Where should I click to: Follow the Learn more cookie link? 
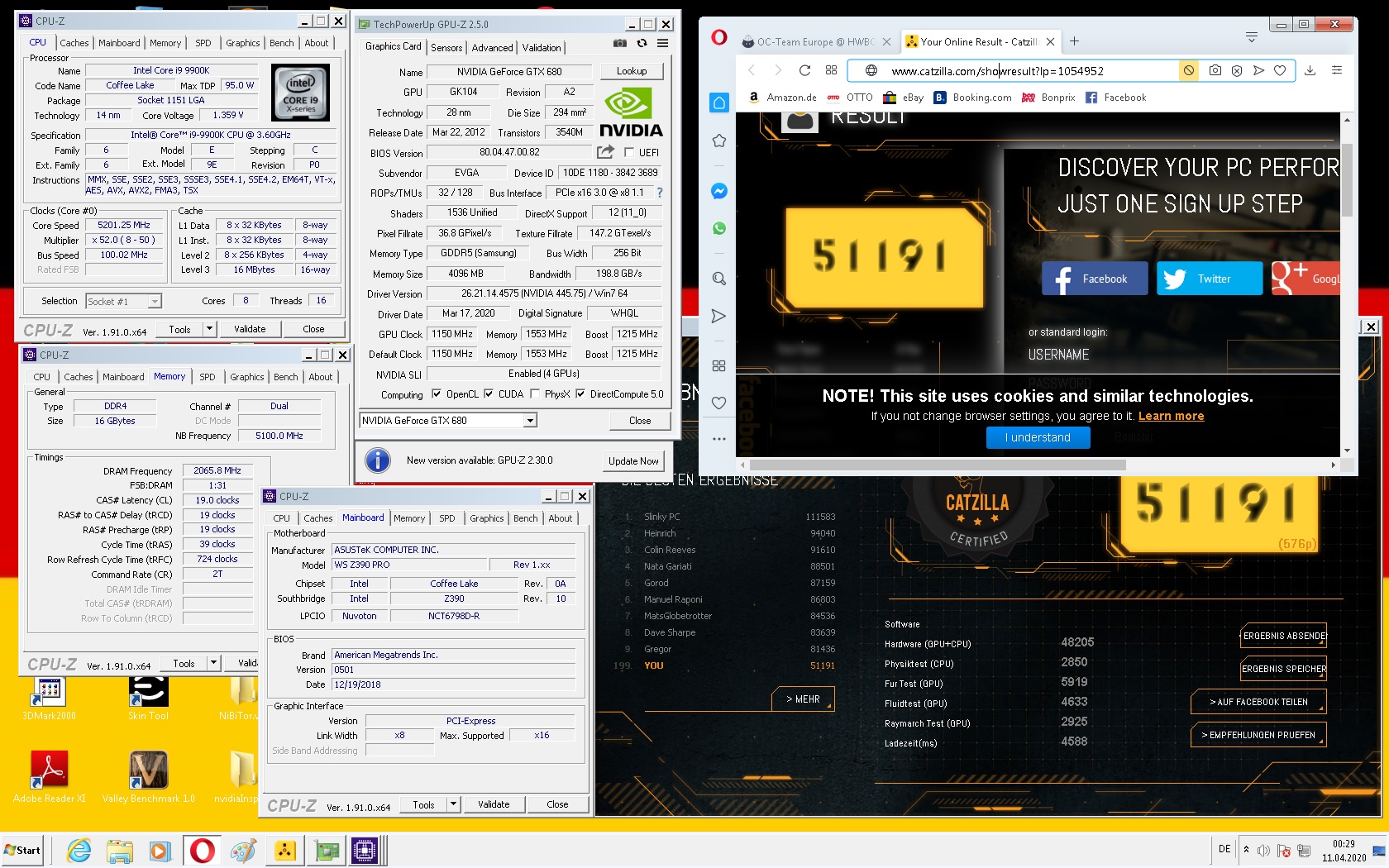(1171, 416)
